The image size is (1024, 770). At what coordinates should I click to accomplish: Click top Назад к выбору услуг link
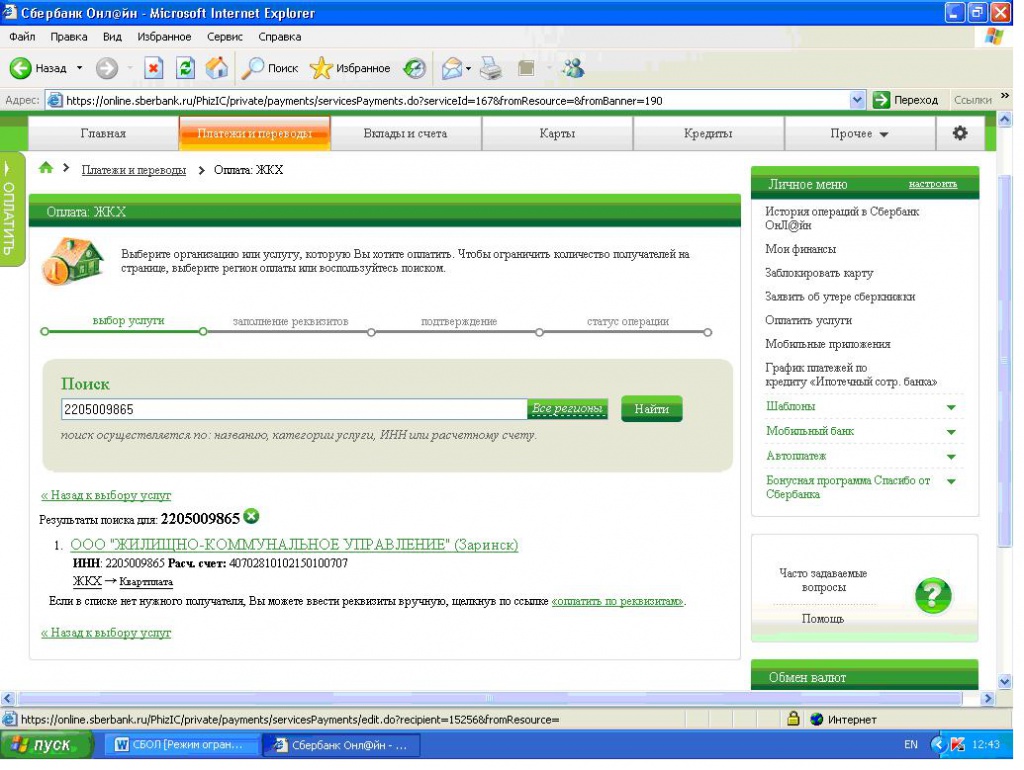106,495
